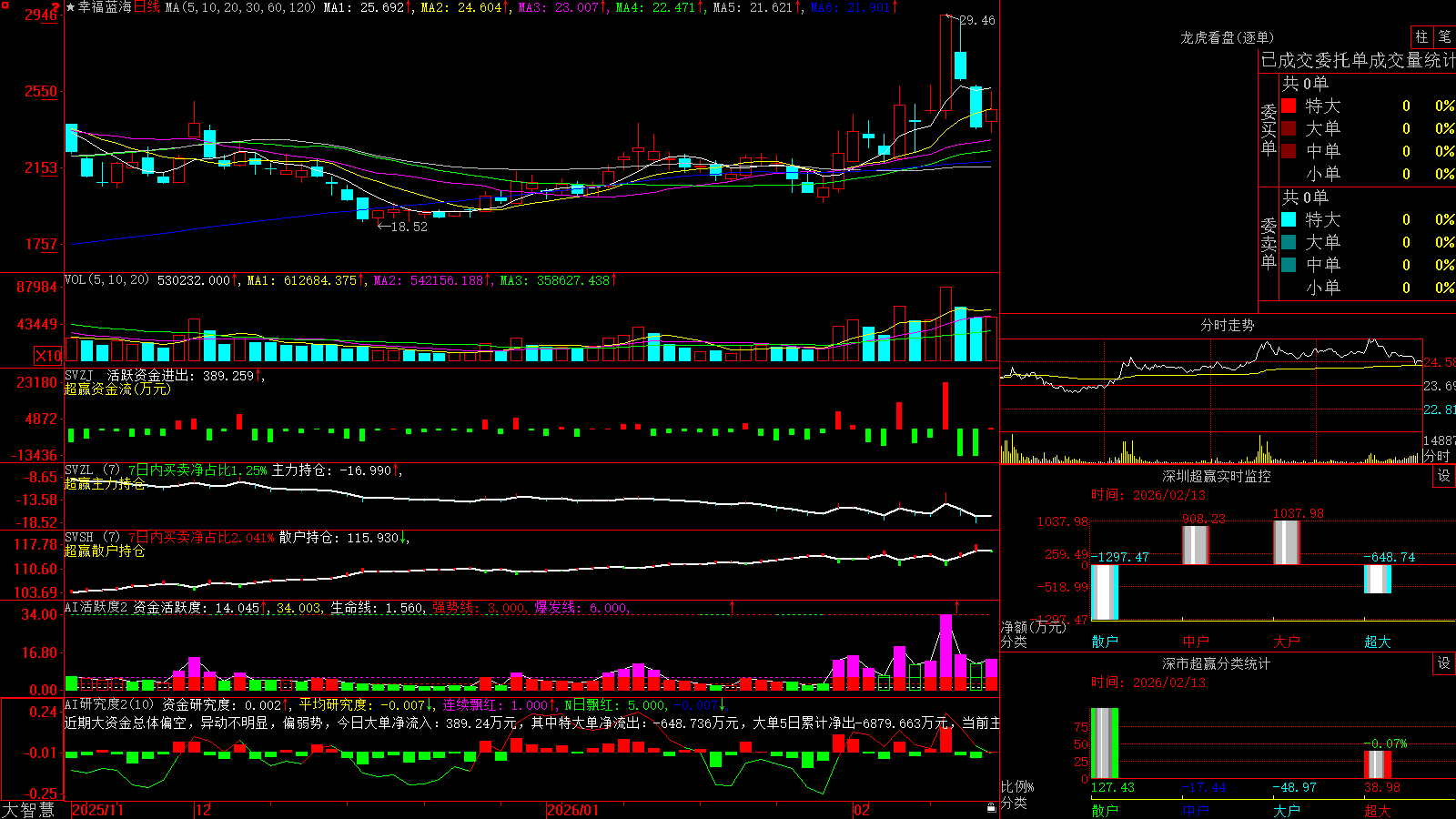1456x819 pixels.
Task: Click the MA1: 25.692 value
Action: point(364,7)
